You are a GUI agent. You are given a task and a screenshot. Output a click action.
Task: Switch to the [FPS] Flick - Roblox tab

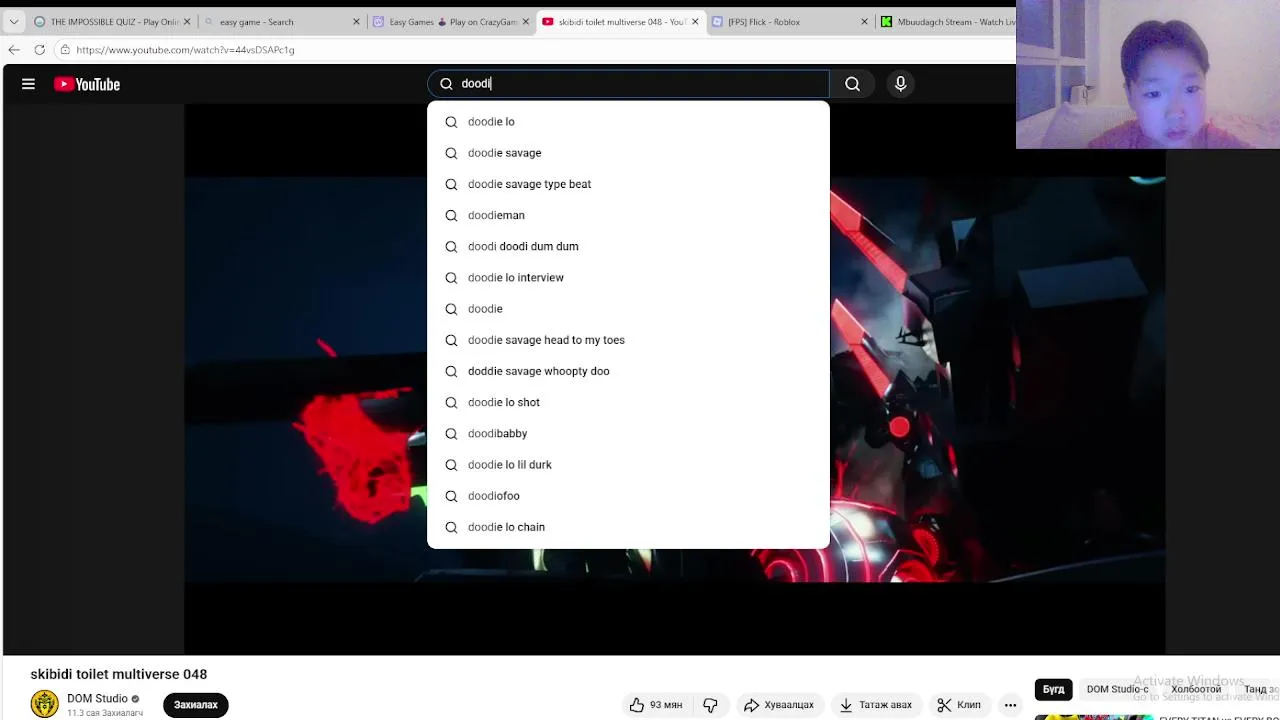pyautogui.click(x=790, y=21)
